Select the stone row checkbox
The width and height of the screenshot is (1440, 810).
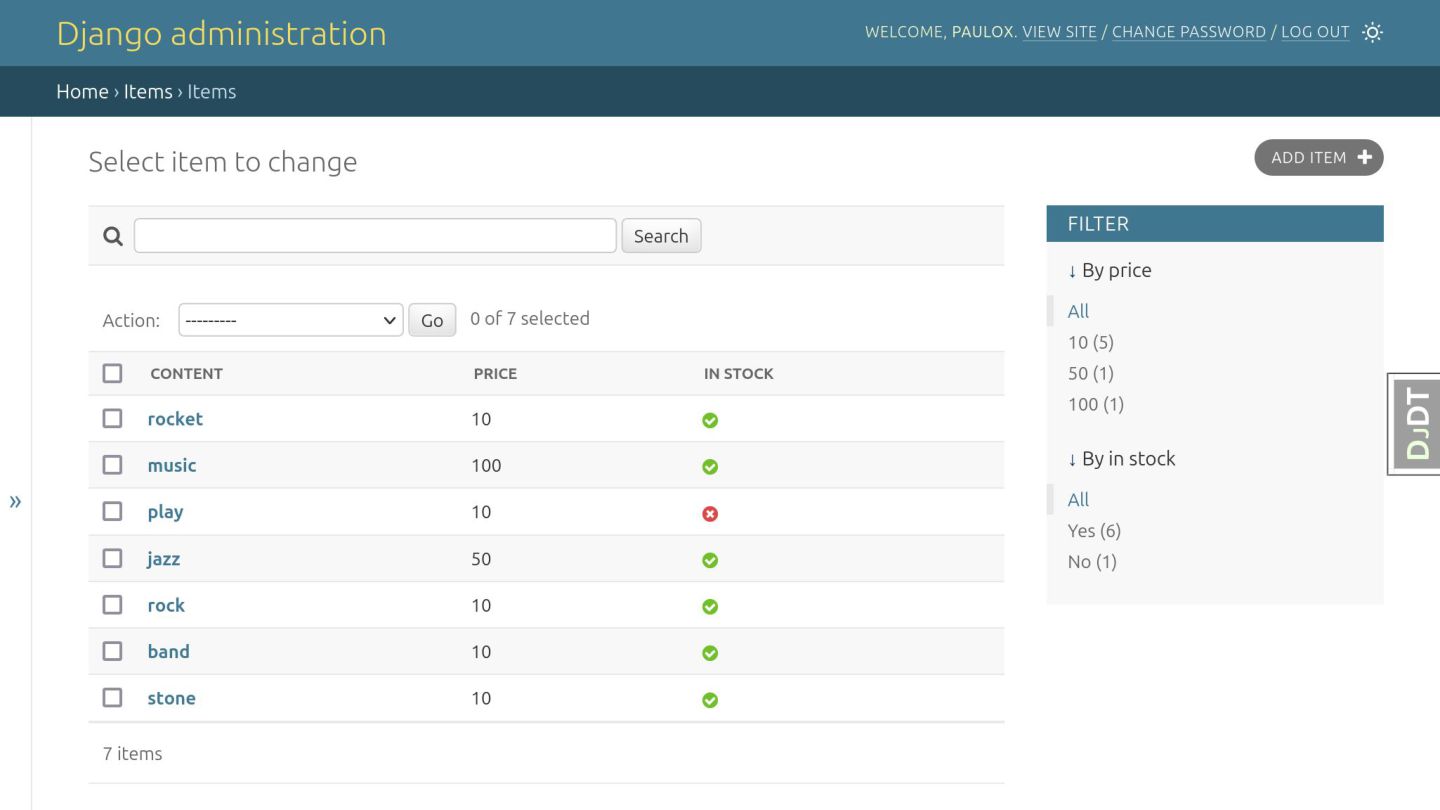pyautogui.click(x=112, y=698)
